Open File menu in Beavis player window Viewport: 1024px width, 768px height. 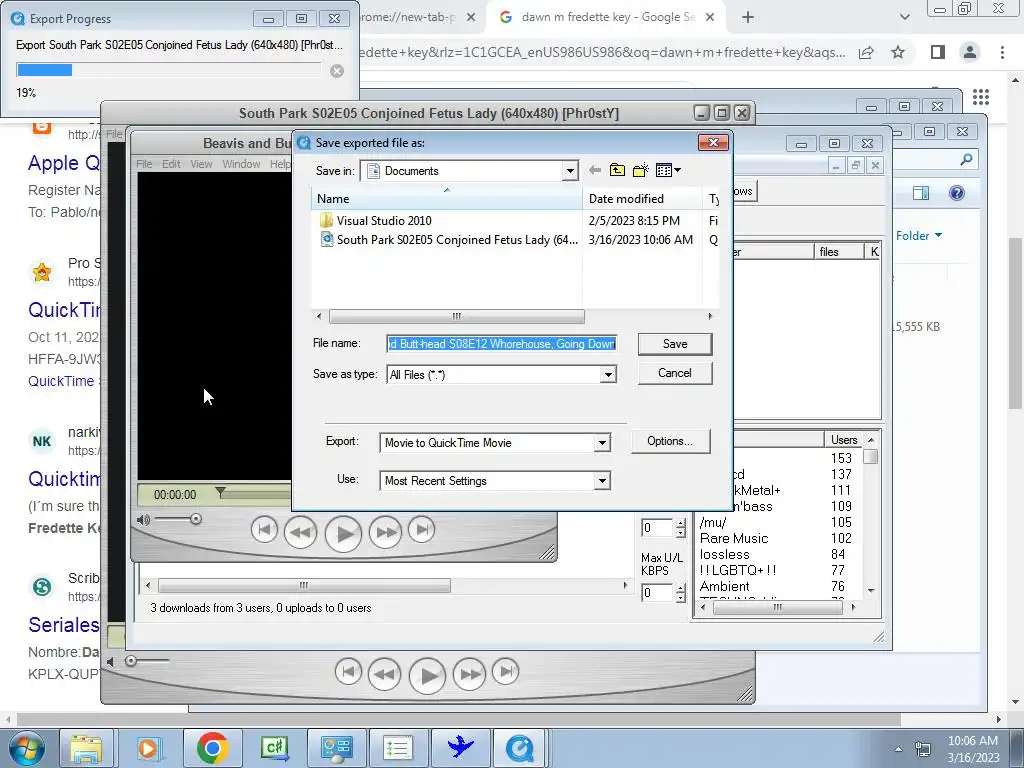click(x=144, y=164)
